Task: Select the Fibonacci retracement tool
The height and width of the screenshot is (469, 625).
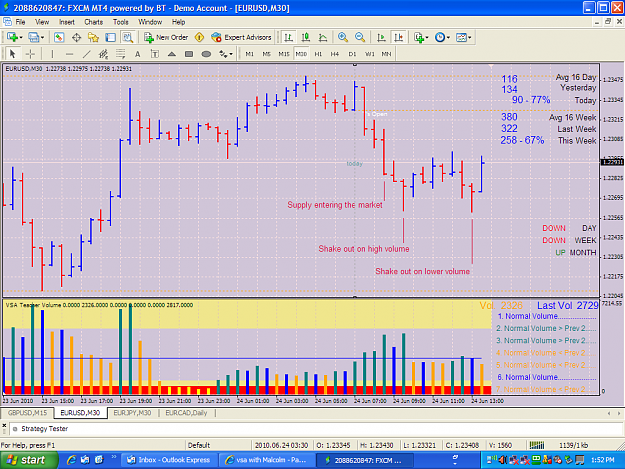Action: coord(120,54)
